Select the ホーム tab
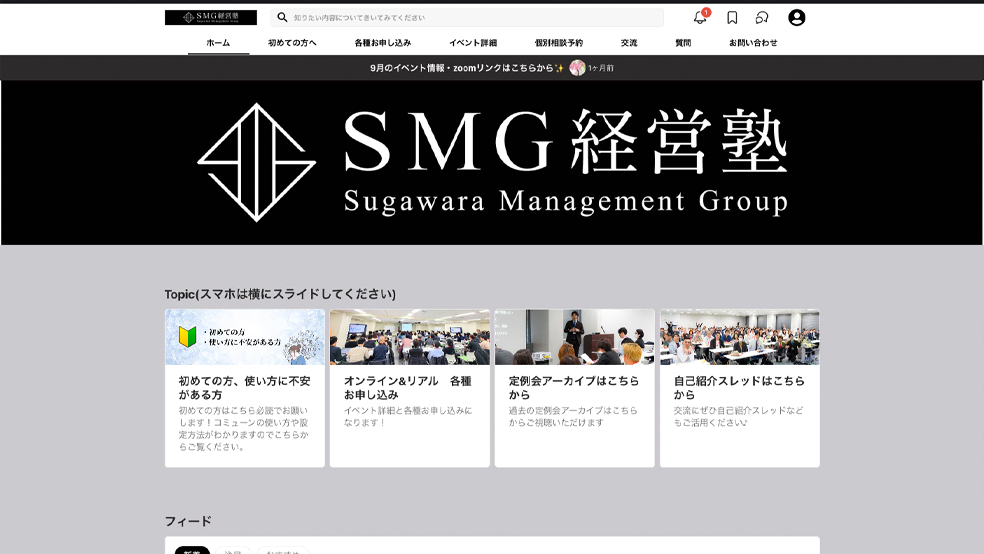Screen dimensions: 984x554 218,43
